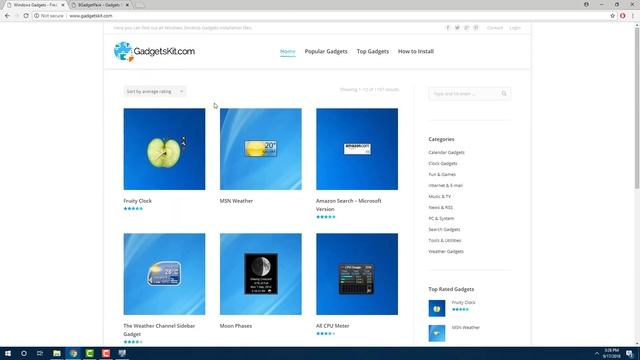
Task: Click the search magnifier icon in sidebar
Action: [504, 93]
